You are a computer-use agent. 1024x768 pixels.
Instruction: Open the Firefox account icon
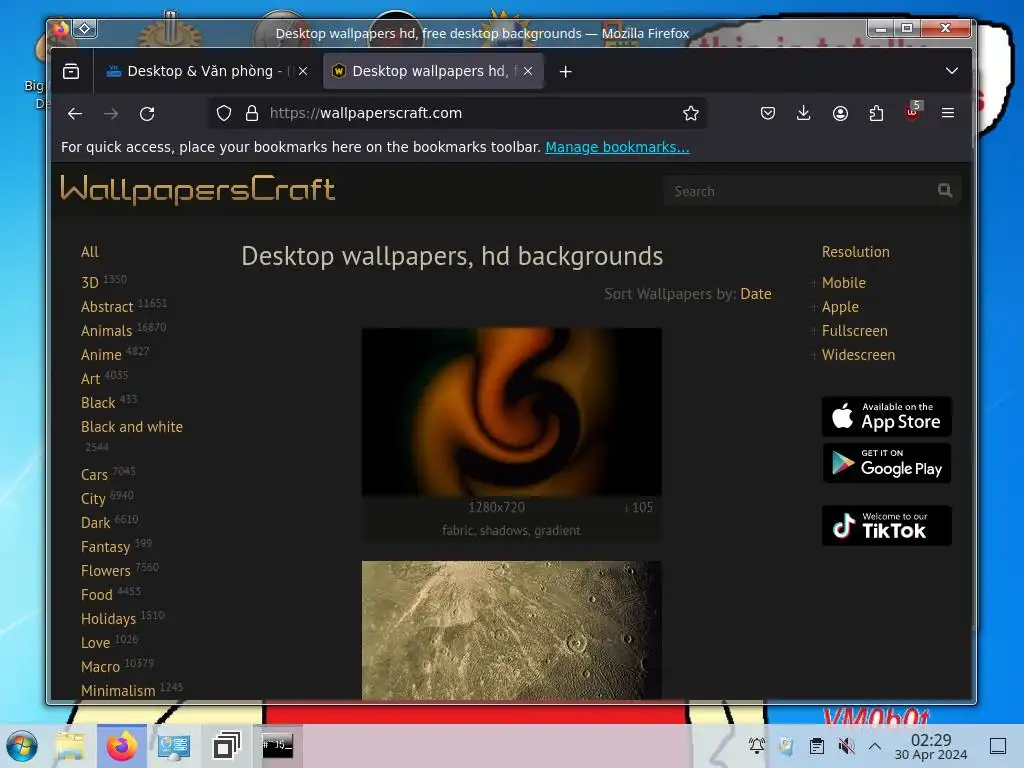[840, 114]
